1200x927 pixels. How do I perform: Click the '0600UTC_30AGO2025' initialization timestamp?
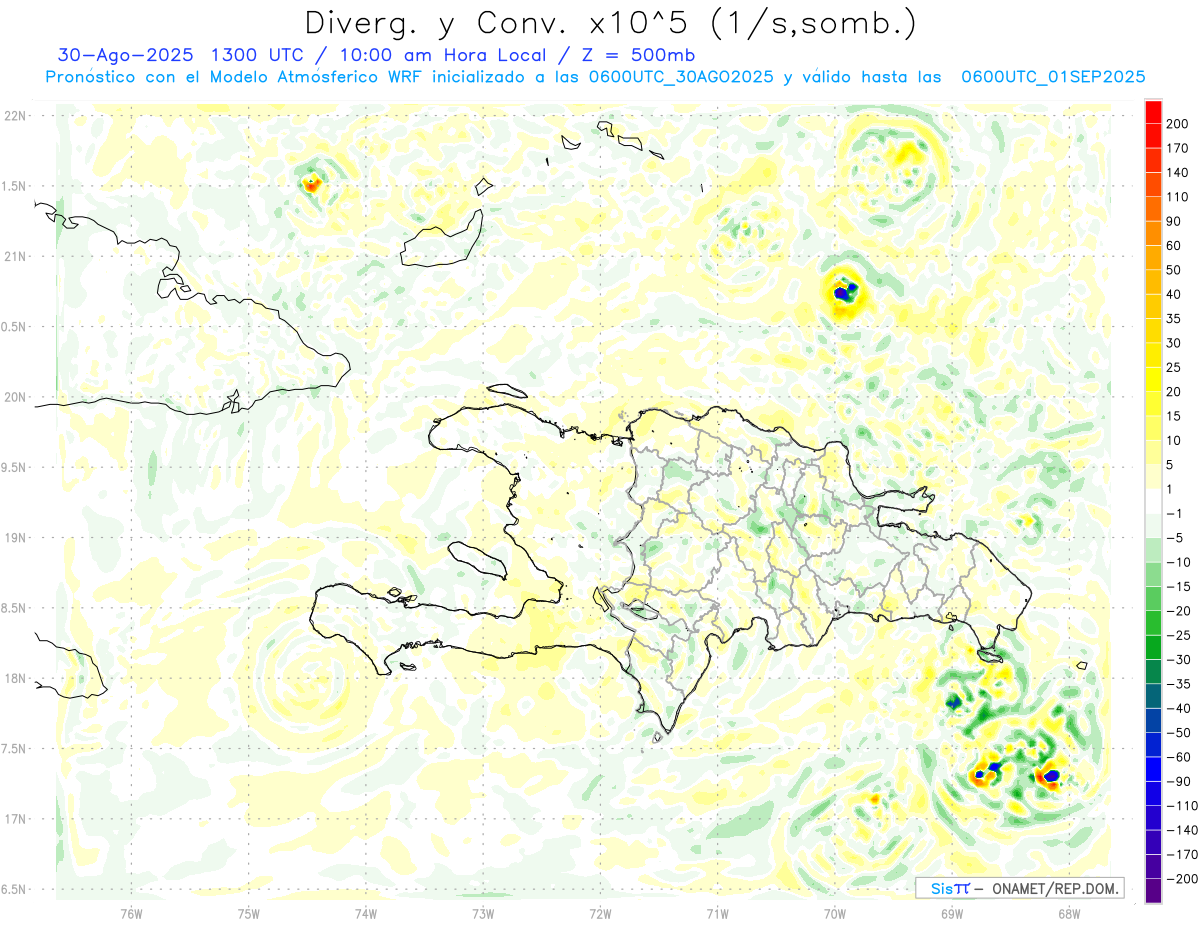pyautogui.click(x=681, y=77)
